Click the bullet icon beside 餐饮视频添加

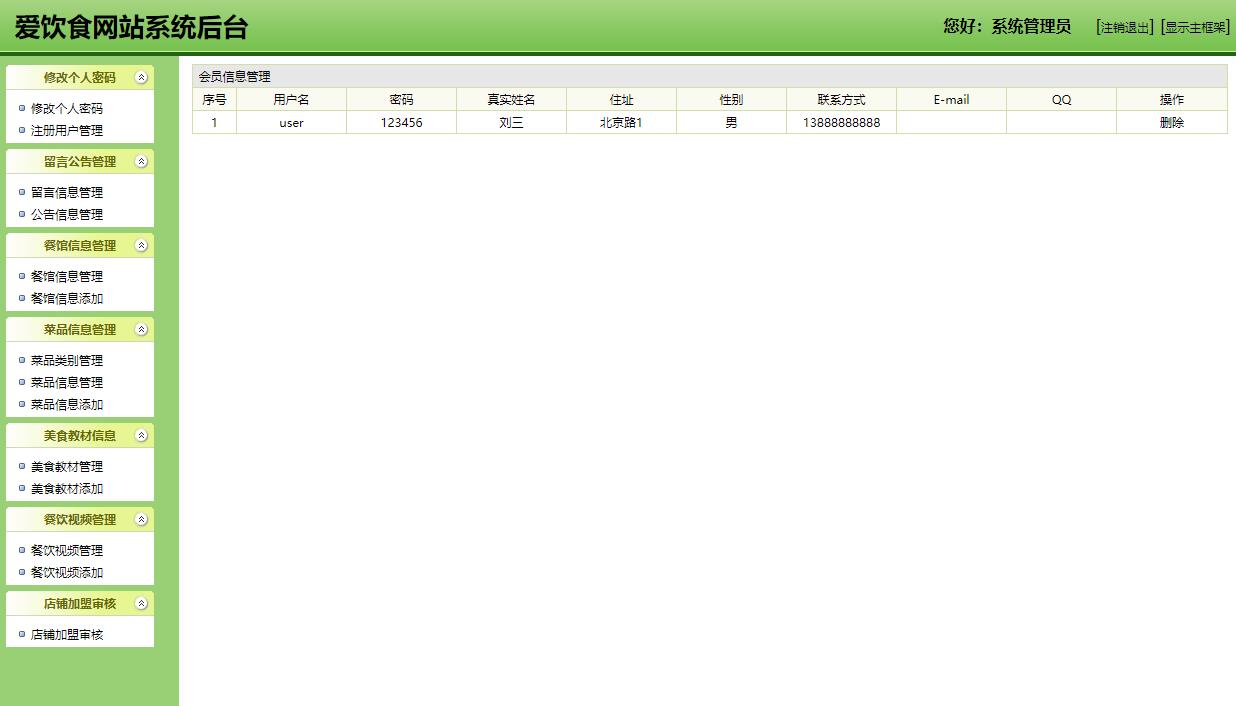[x=22, y=572]
